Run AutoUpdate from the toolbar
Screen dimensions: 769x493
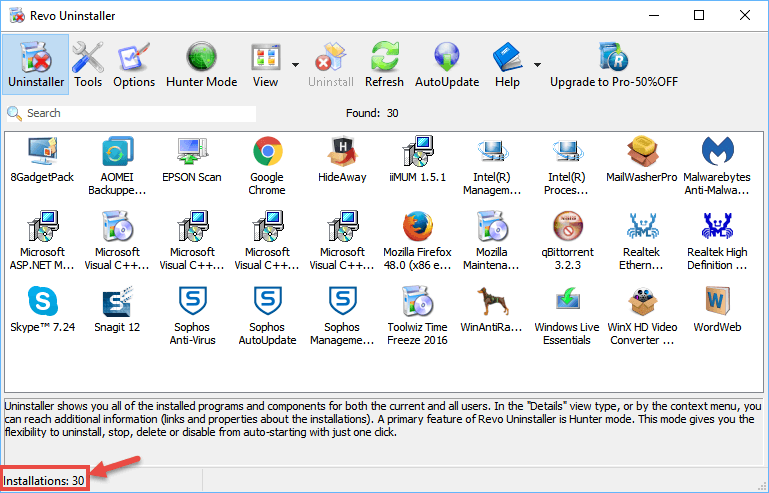tap(447, 64)
